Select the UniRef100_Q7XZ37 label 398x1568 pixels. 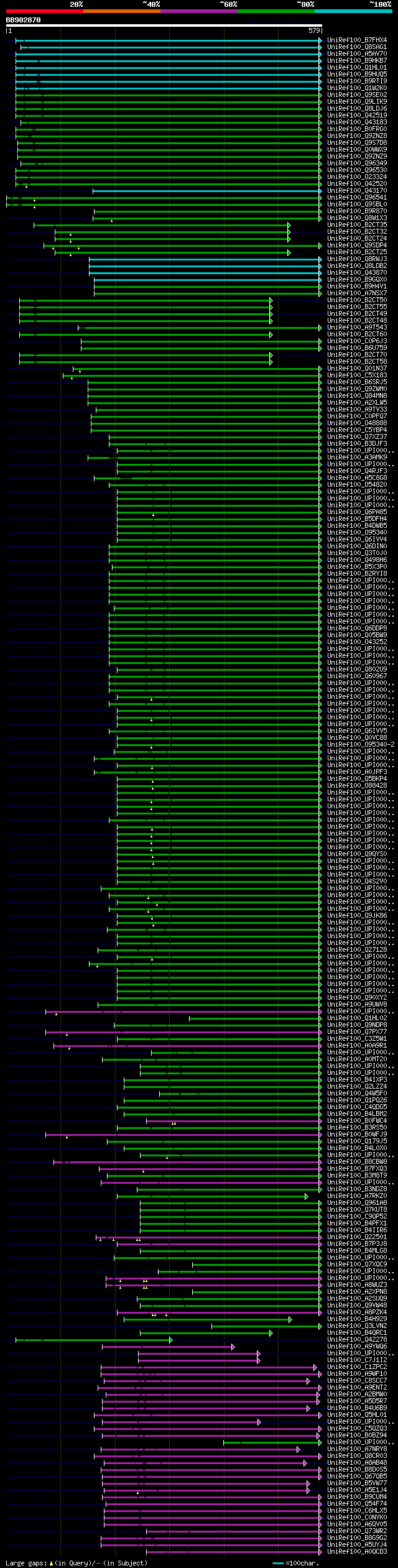point(357,437)
